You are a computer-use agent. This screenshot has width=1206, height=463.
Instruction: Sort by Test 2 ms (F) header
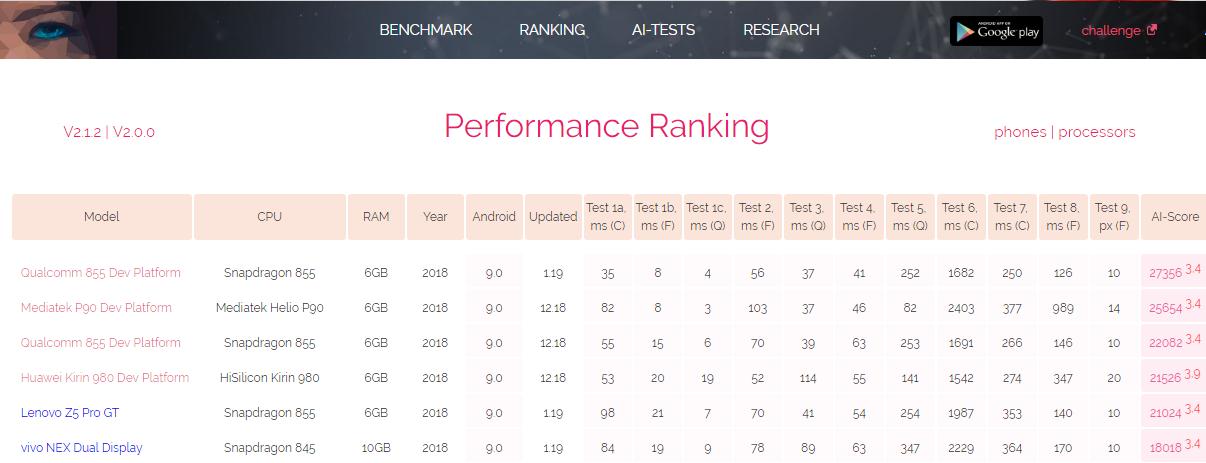click(x=757, y=217)
